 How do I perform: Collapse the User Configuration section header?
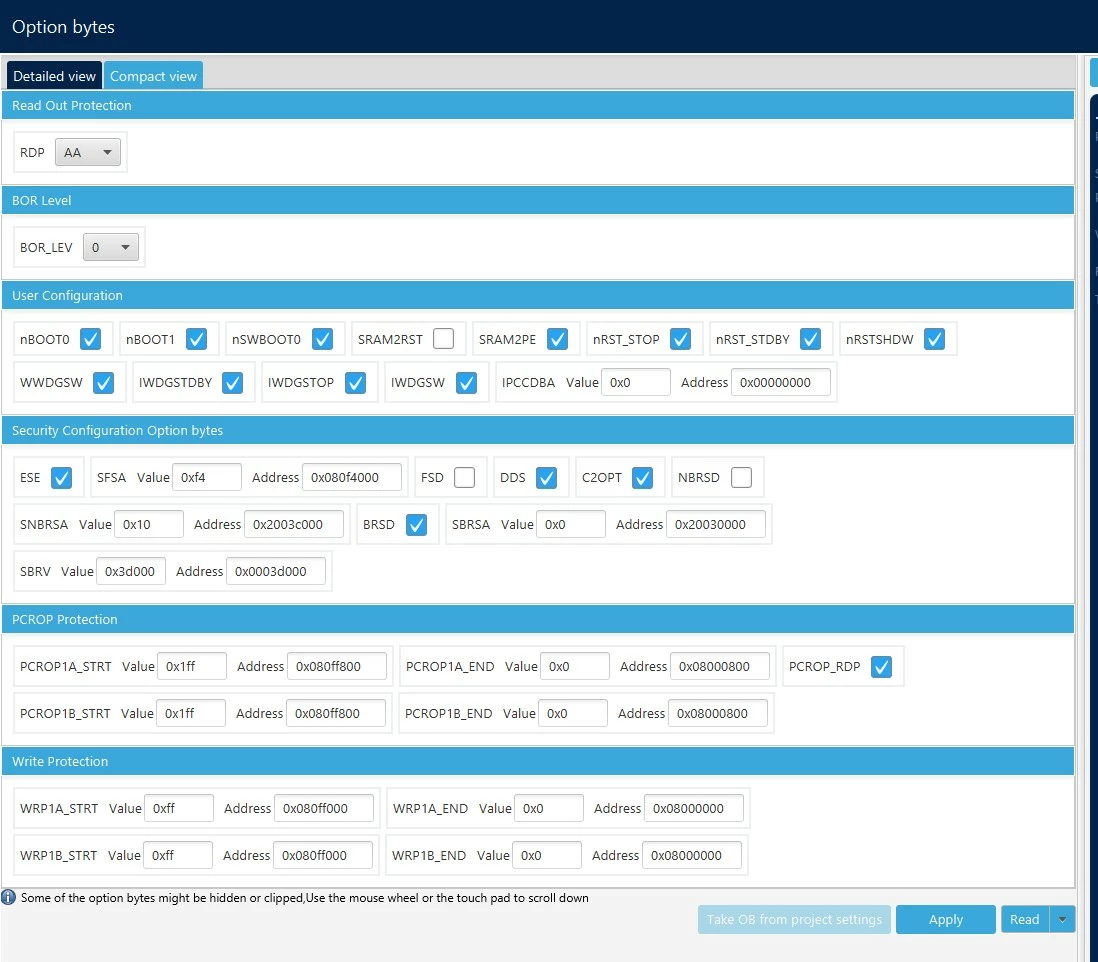click(x=538, y=295)
